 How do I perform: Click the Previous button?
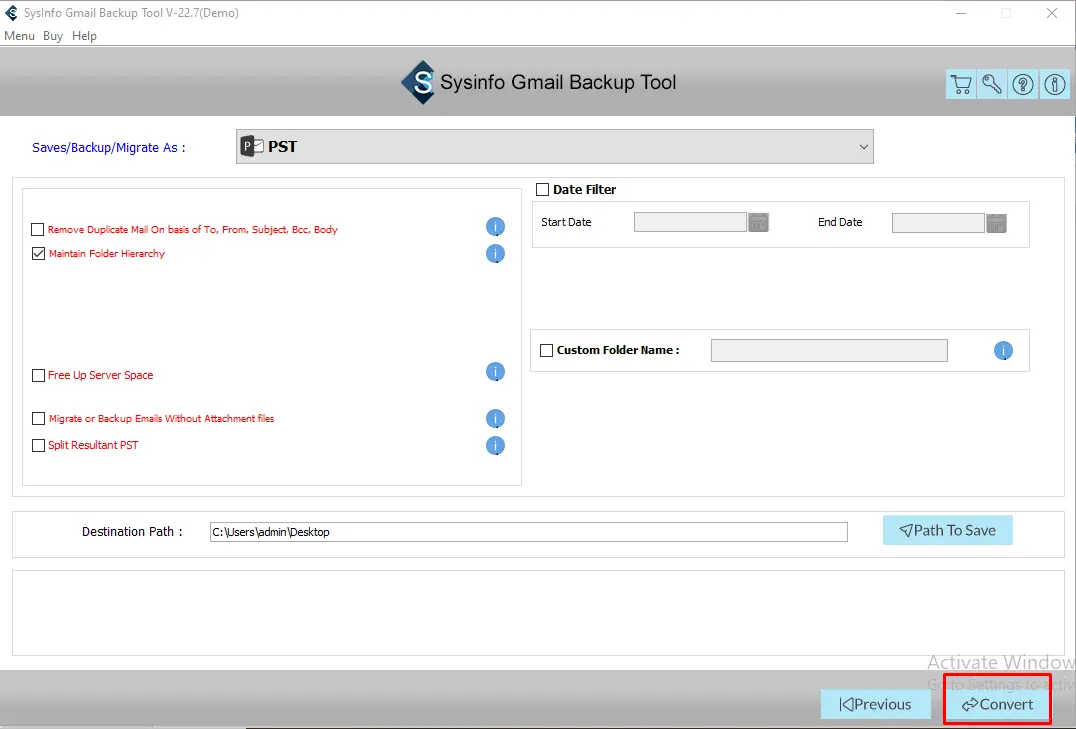(x=876, y=704)
